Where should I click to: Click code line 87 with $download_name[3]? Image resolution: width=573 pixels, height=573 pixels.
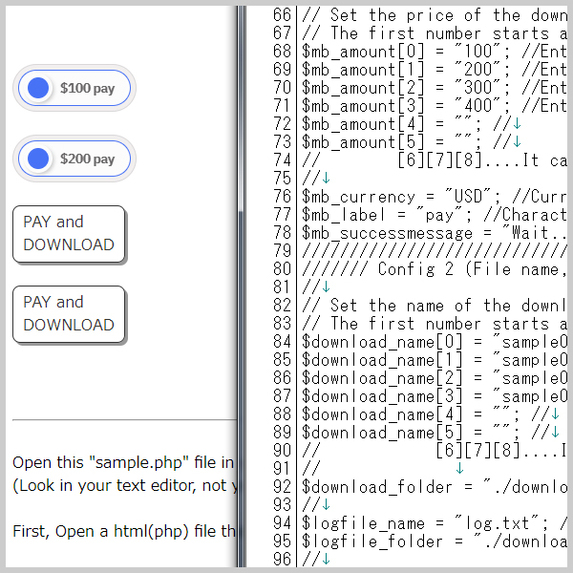(x=434, y=396)
